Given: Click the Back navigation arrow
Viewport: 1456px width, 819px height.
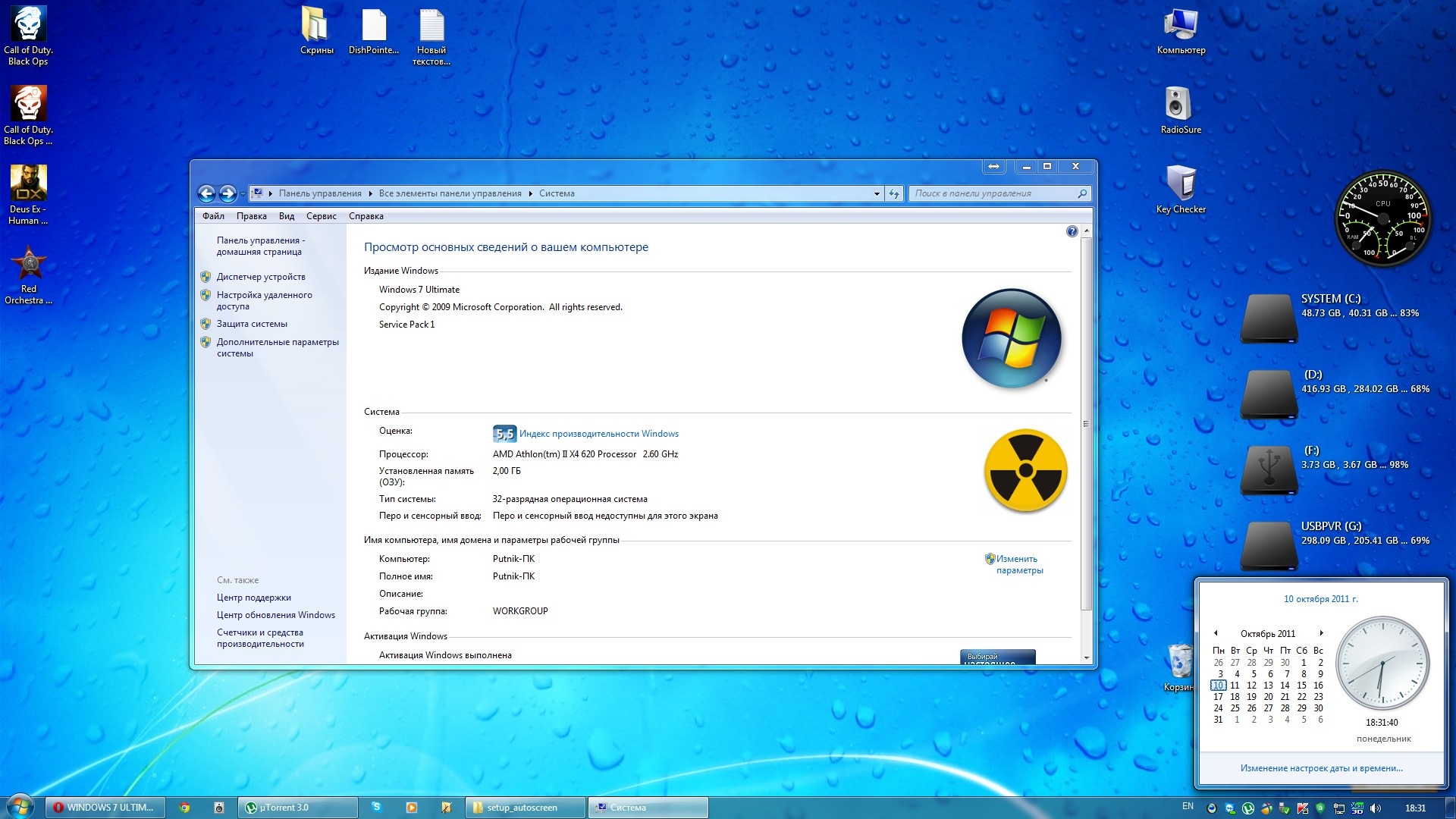Looking at the screenshot, I should click(206, 193).
